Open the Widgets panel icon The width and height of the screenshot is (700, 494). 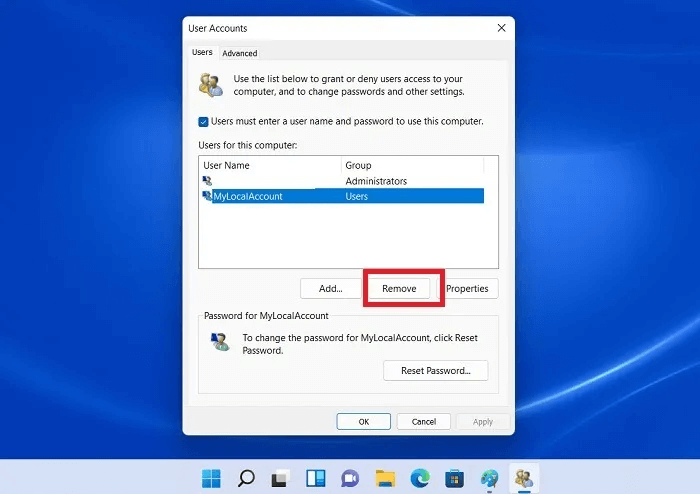pos(315,478)
